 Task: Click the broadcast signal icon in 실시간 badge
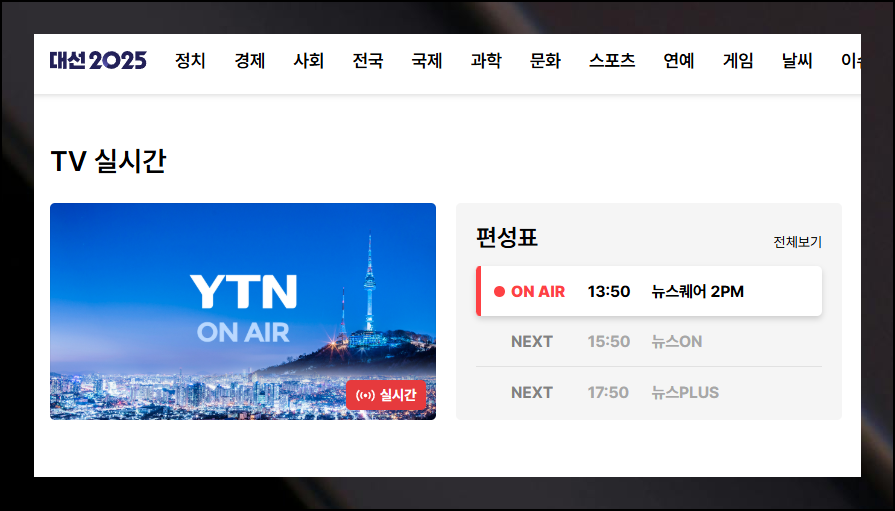(365, 395)
